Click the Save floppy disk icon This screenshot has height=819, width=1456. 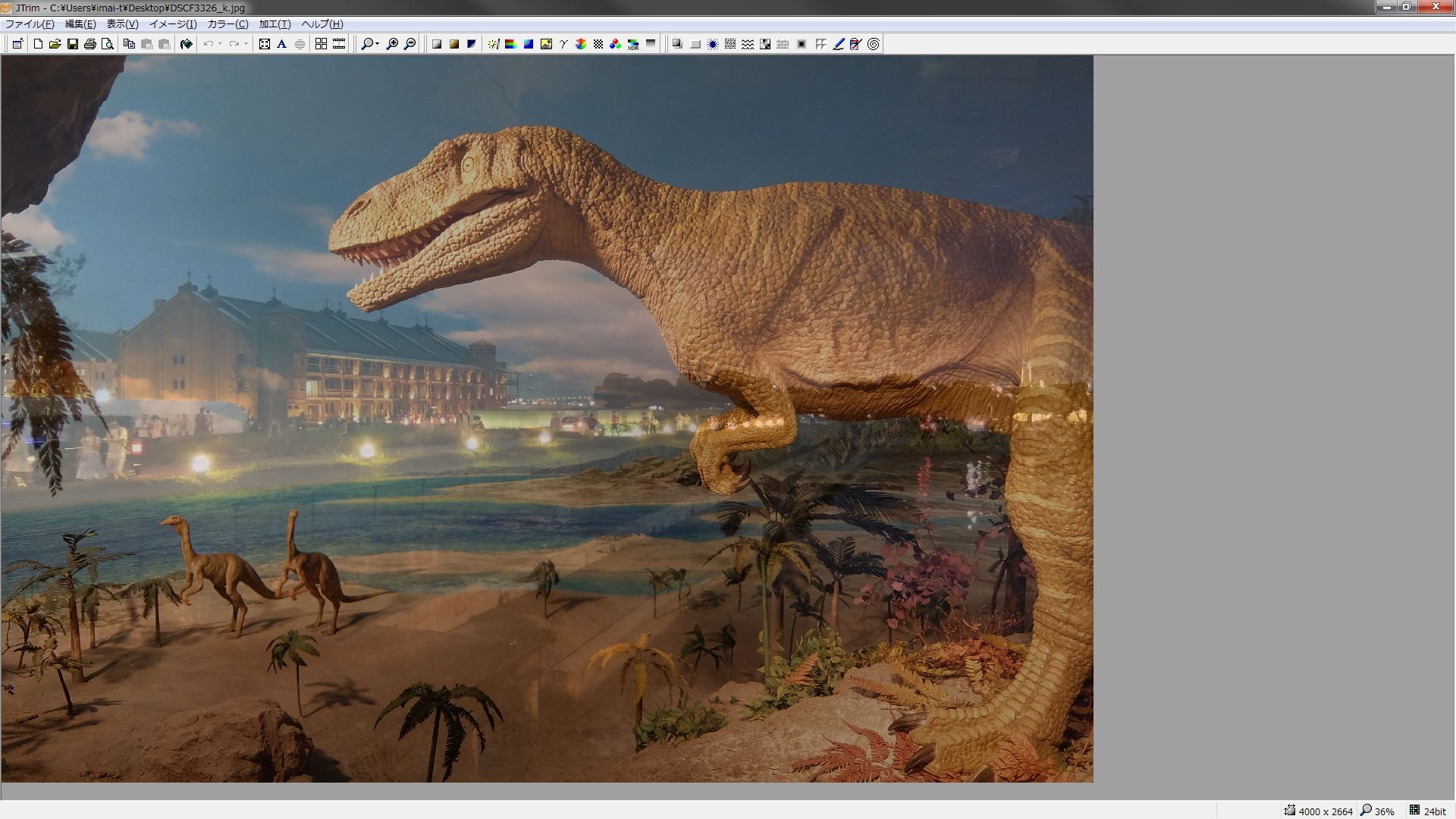click(73, 44)
